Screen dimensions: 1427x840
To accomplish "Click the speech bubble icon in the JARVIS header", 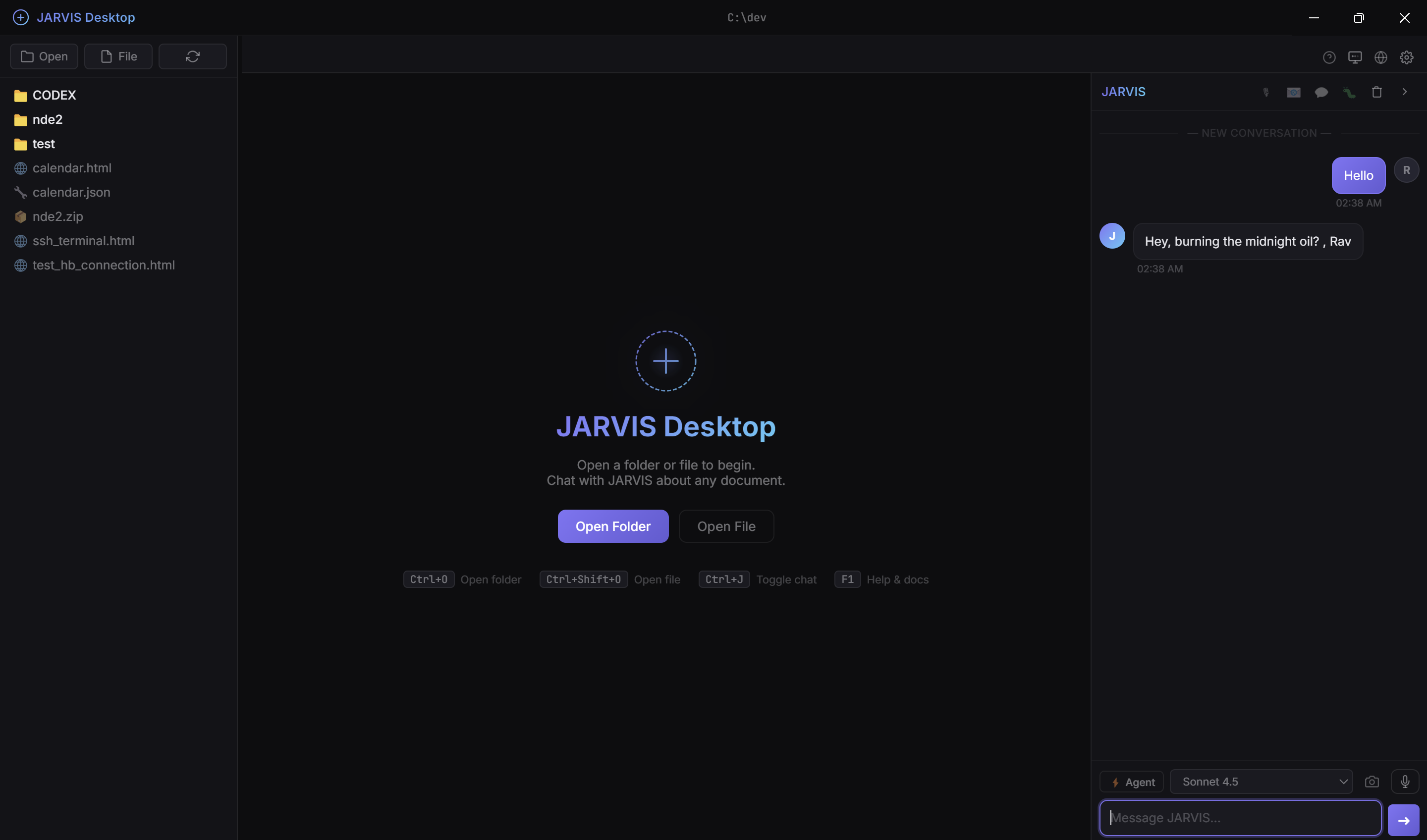I will click(1321, 92).
